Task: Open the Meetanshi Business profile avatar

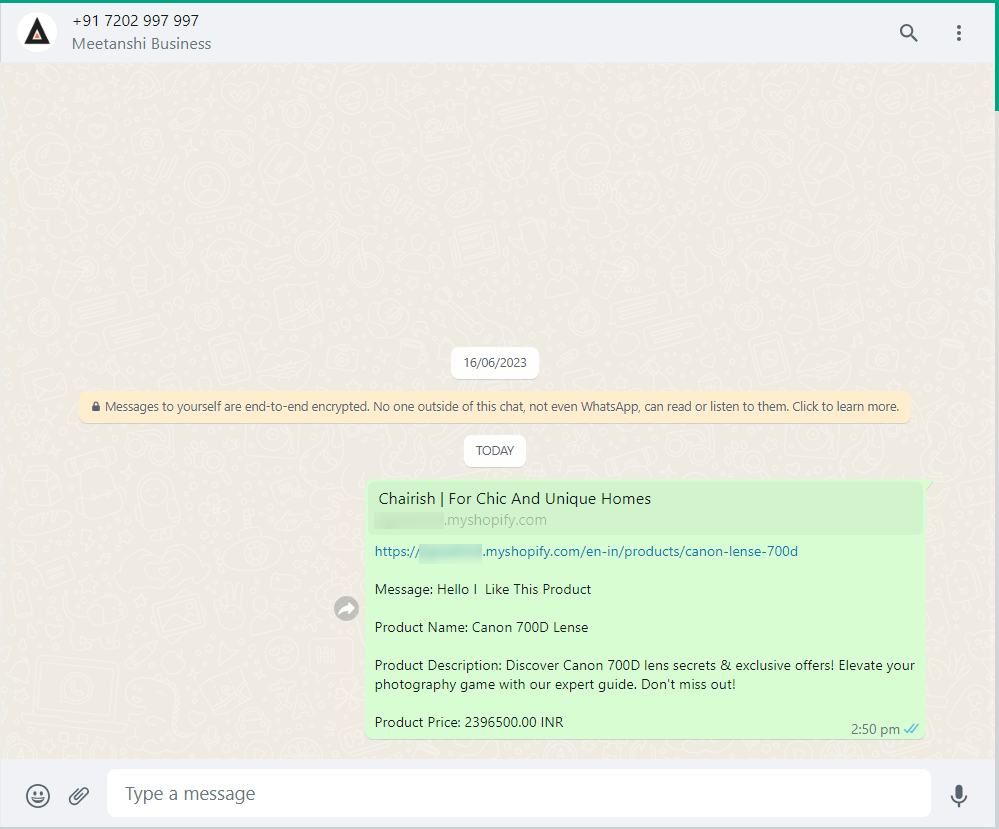Action: (x=37, y=32)
